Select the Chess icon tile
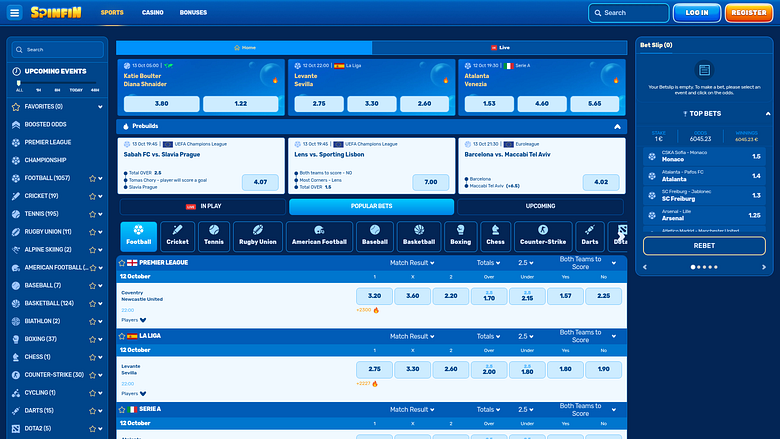Image resolution: width=780 pixels, height=439 pixels. [495, 236]
